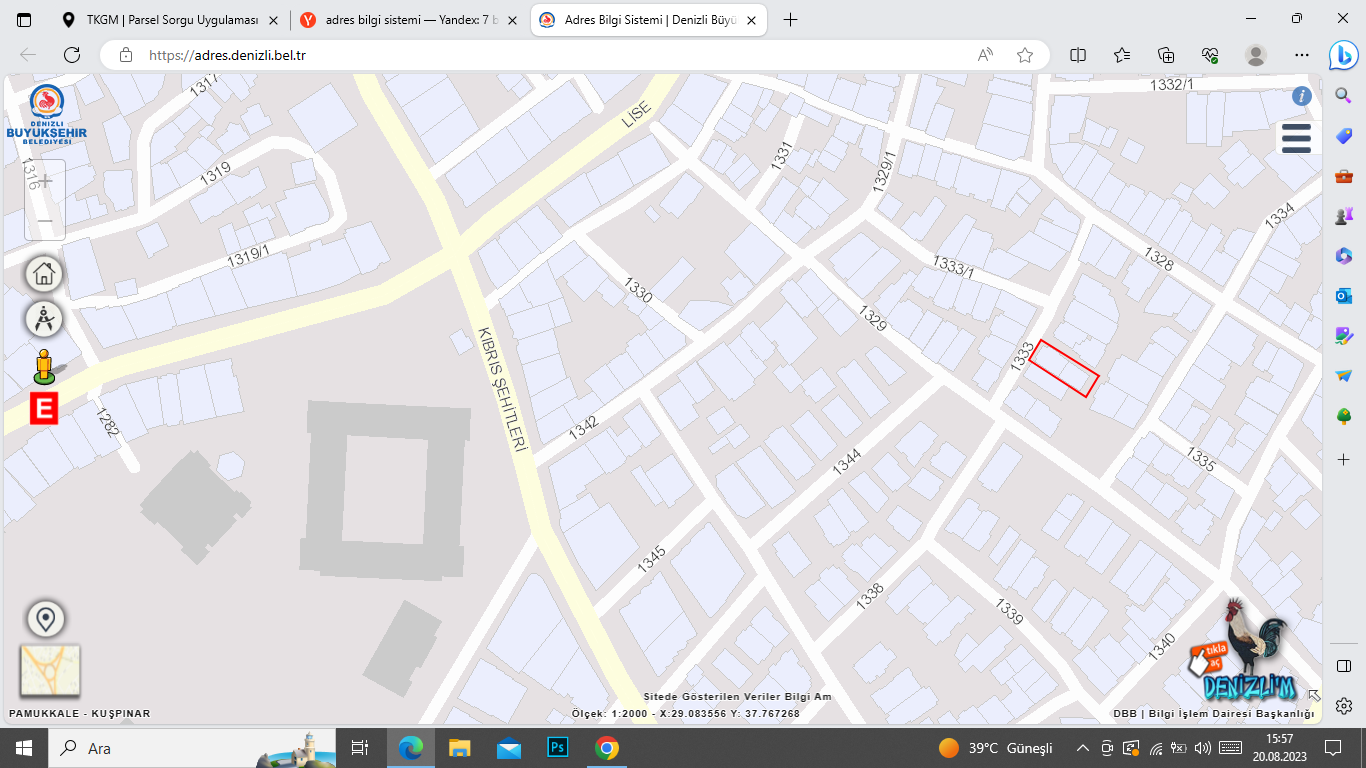The image size is (1366, 768).
Task: Add this page to favorites
Action: point(1025,55)
